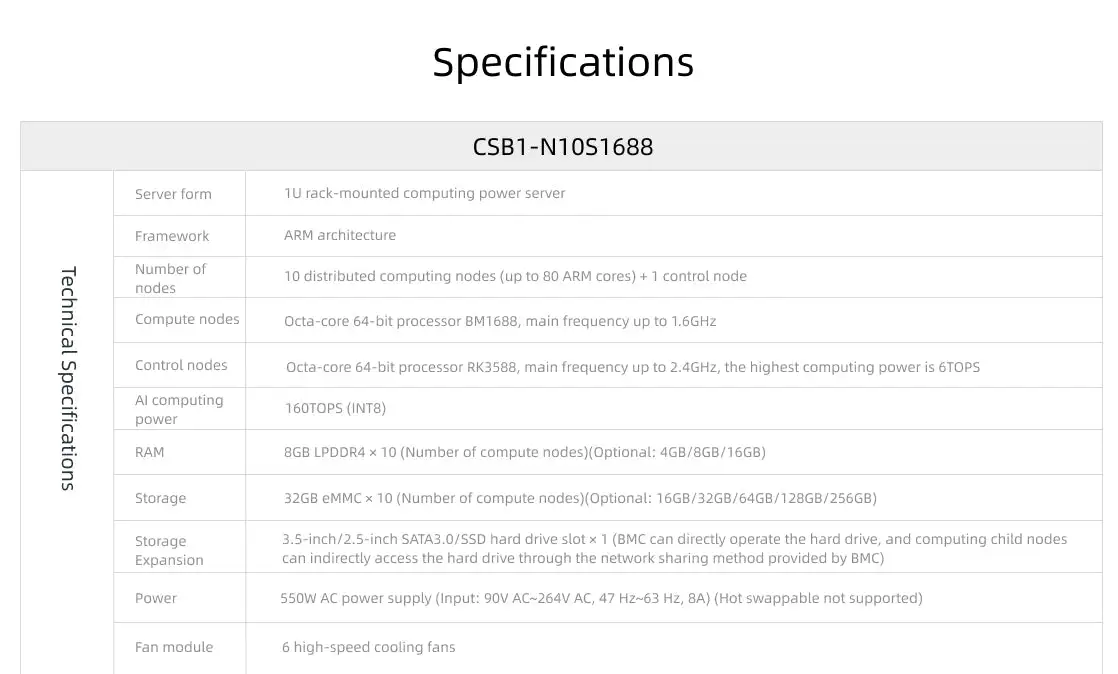Click the 6 high-speed cooling fans value
The height and width of the screenshot is (674, 1118).
368,647
